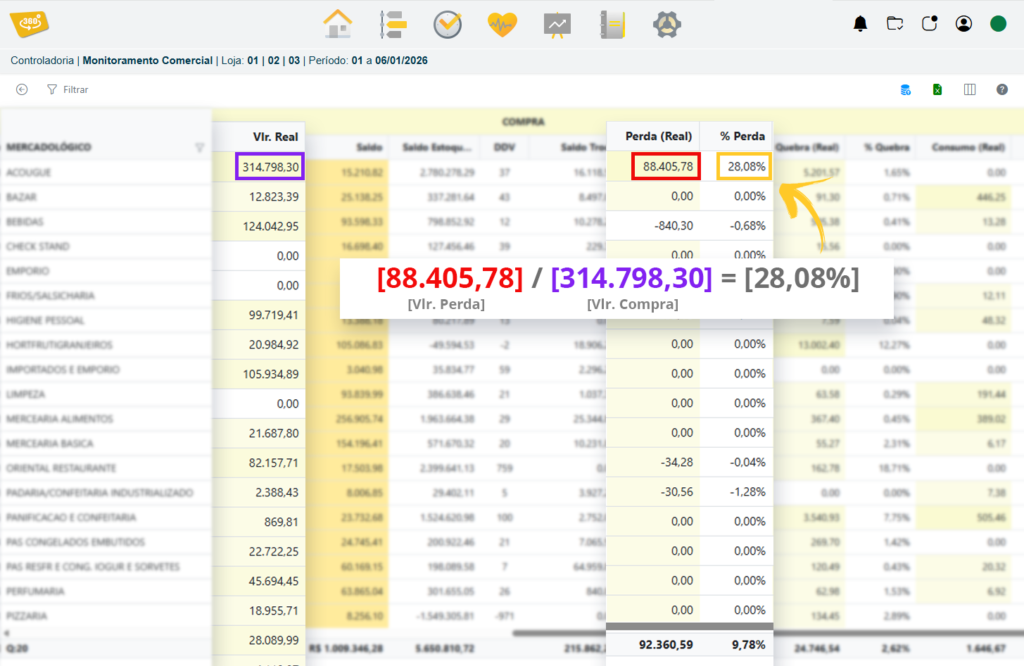Click the blue database icon

[906, 90]
